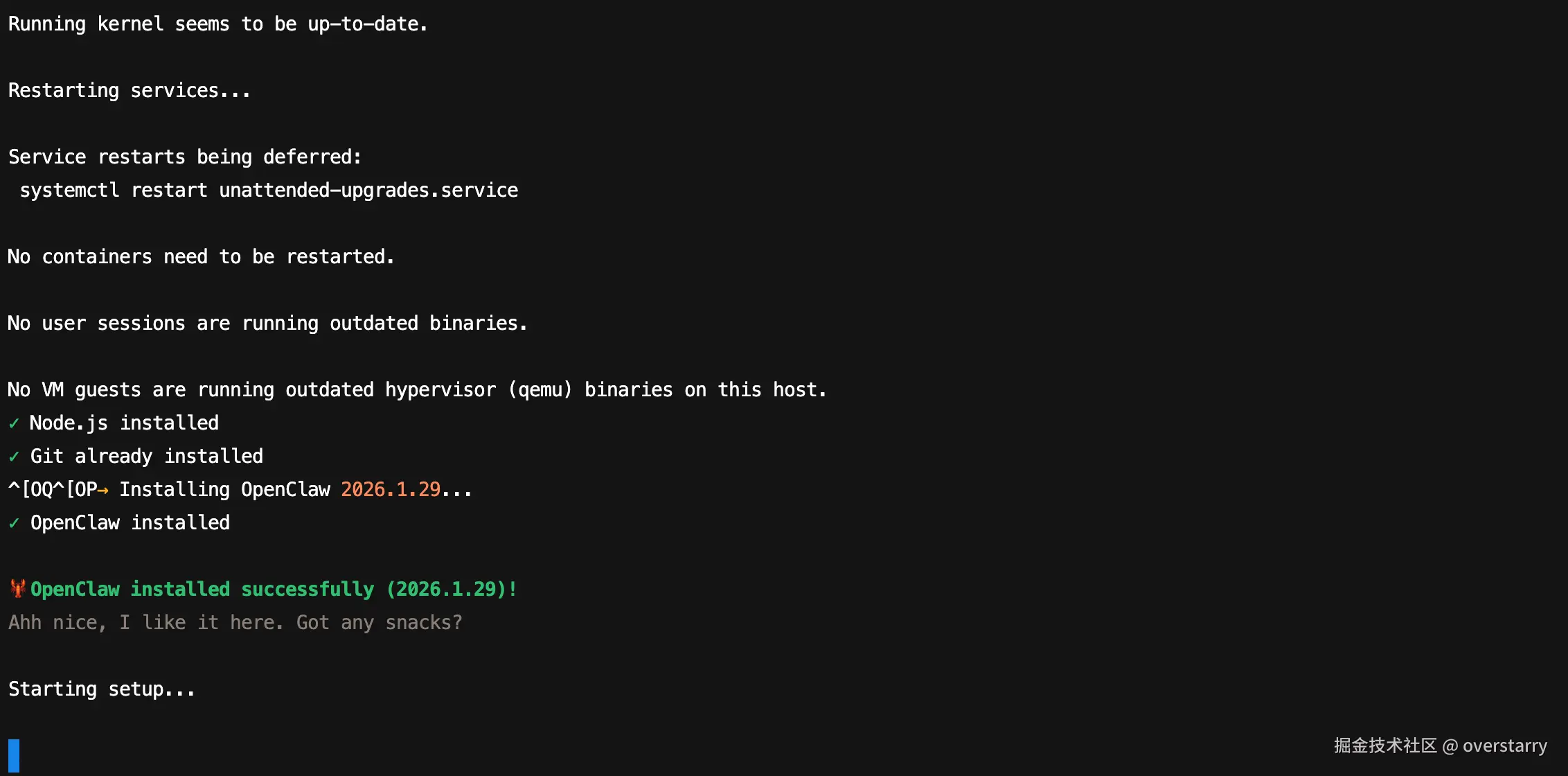The height and width of the screenshot is (776, 1568).
Task: Click the 'Running kernel seems to be up-to-date' line
Action: click(218, 24)
